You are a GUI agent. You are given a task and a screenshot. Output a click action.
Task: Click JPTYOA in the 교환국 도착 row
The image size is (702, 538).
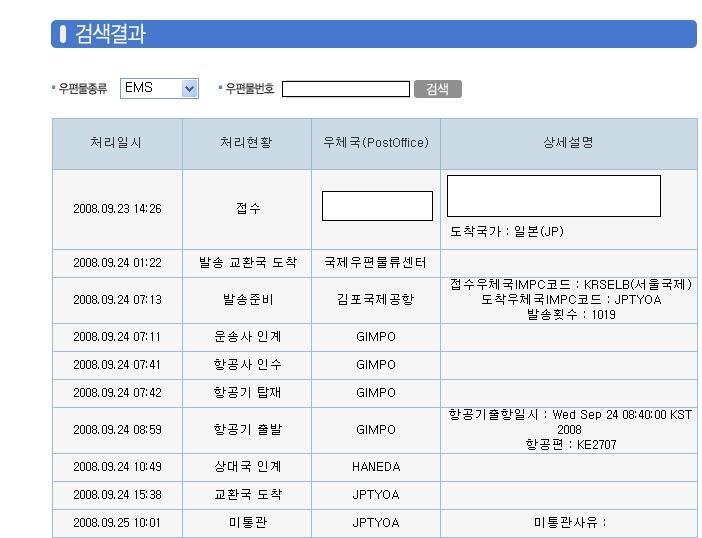376,495
